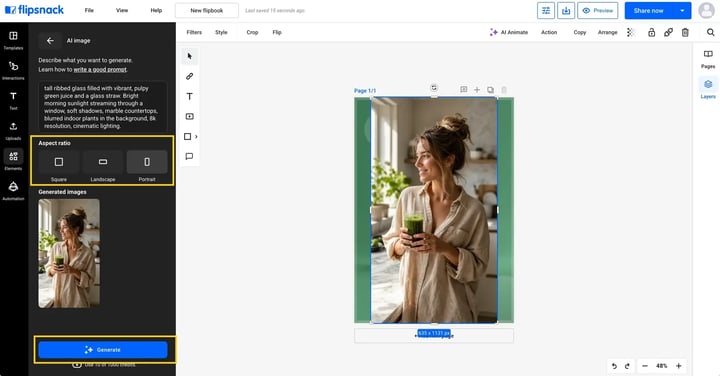720x376 pixels.
Task: Click the 48% zoom level value
Action: click(662, 366)
